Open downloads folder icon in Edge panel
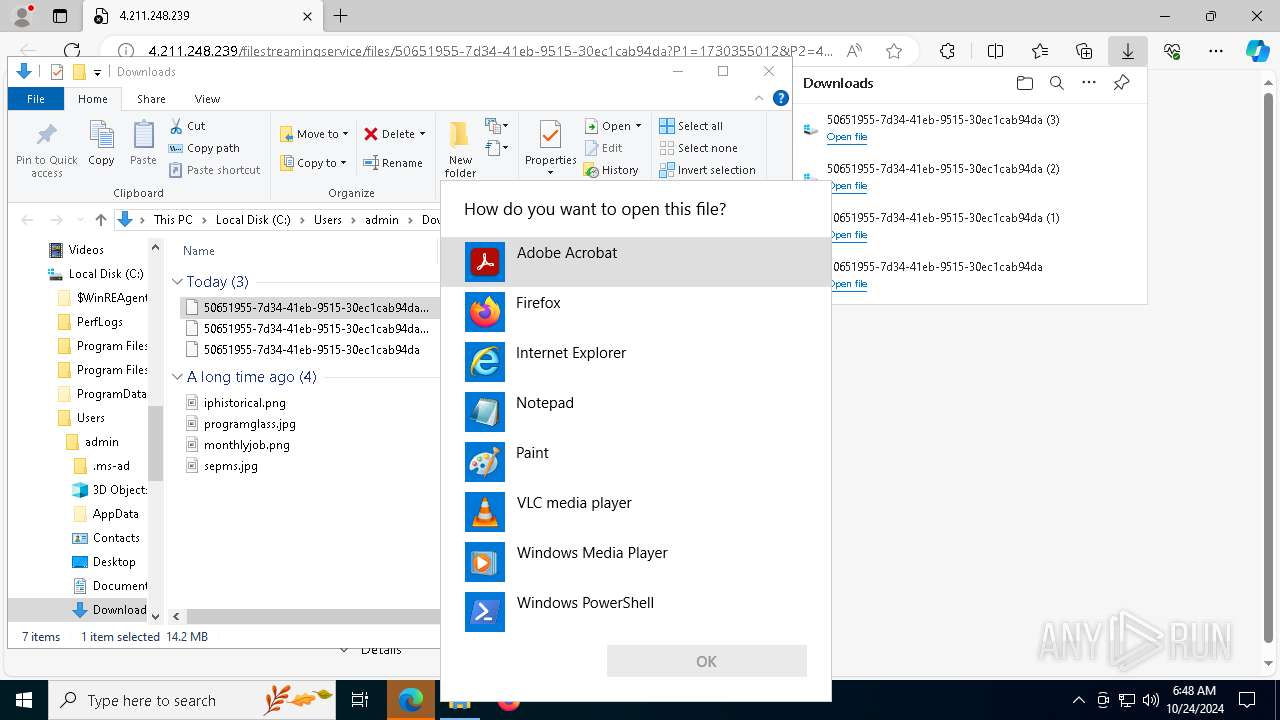 tap(1024, 83)
